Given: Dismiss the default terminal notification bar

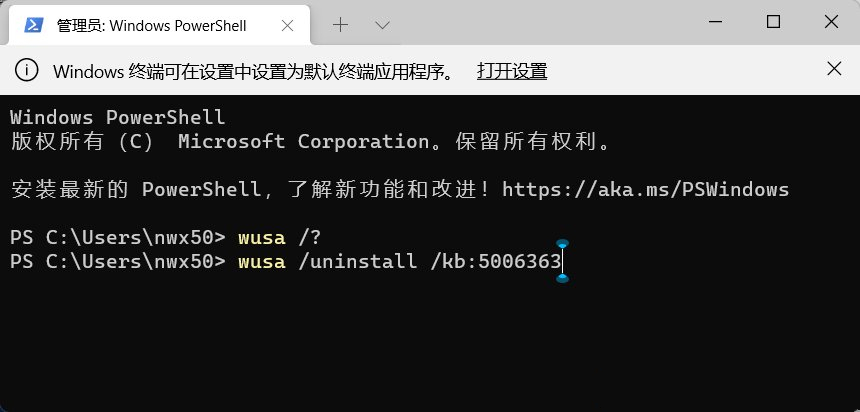Looking at the screenshot, I should click(x=834, y=69).
